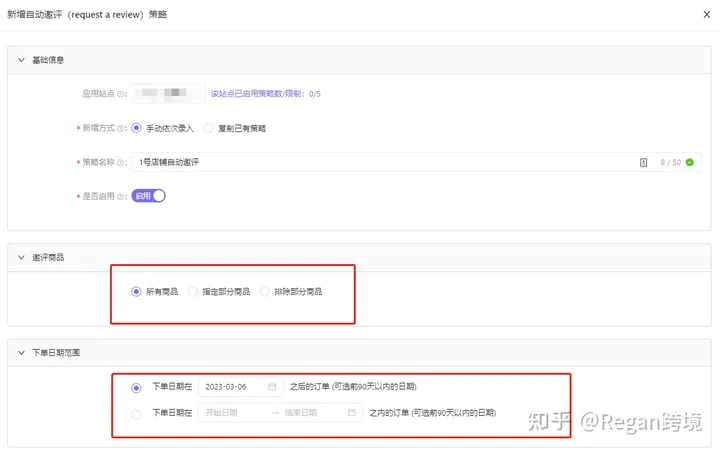Select the 手动依次录入 radio option
This screenshot has width=720, height=453.
point(136,128)
